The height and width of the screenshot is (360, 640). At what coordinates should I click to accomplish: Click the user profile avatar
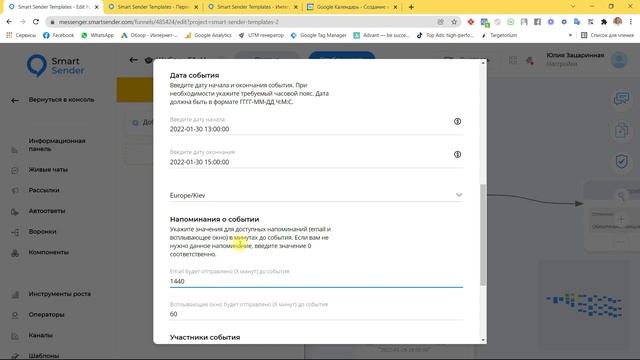point(619,60)
